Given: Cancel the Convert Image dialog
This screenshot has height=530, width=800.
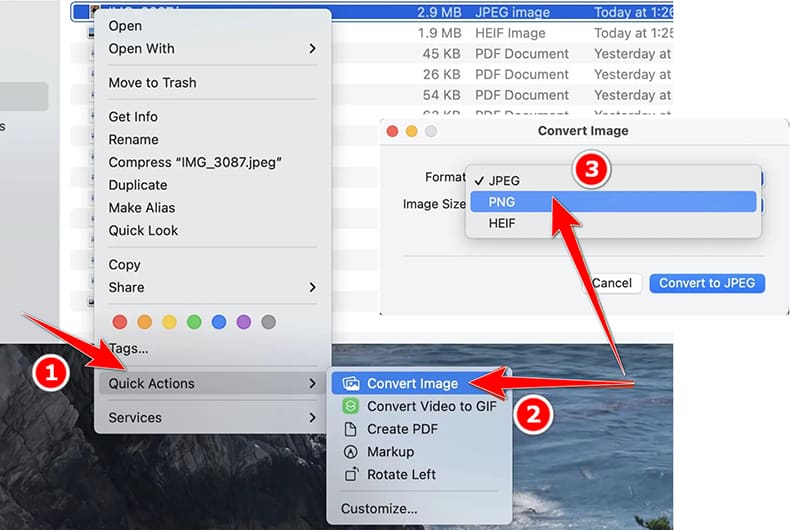Looking at the screenshot, I should tap(612, 283).
